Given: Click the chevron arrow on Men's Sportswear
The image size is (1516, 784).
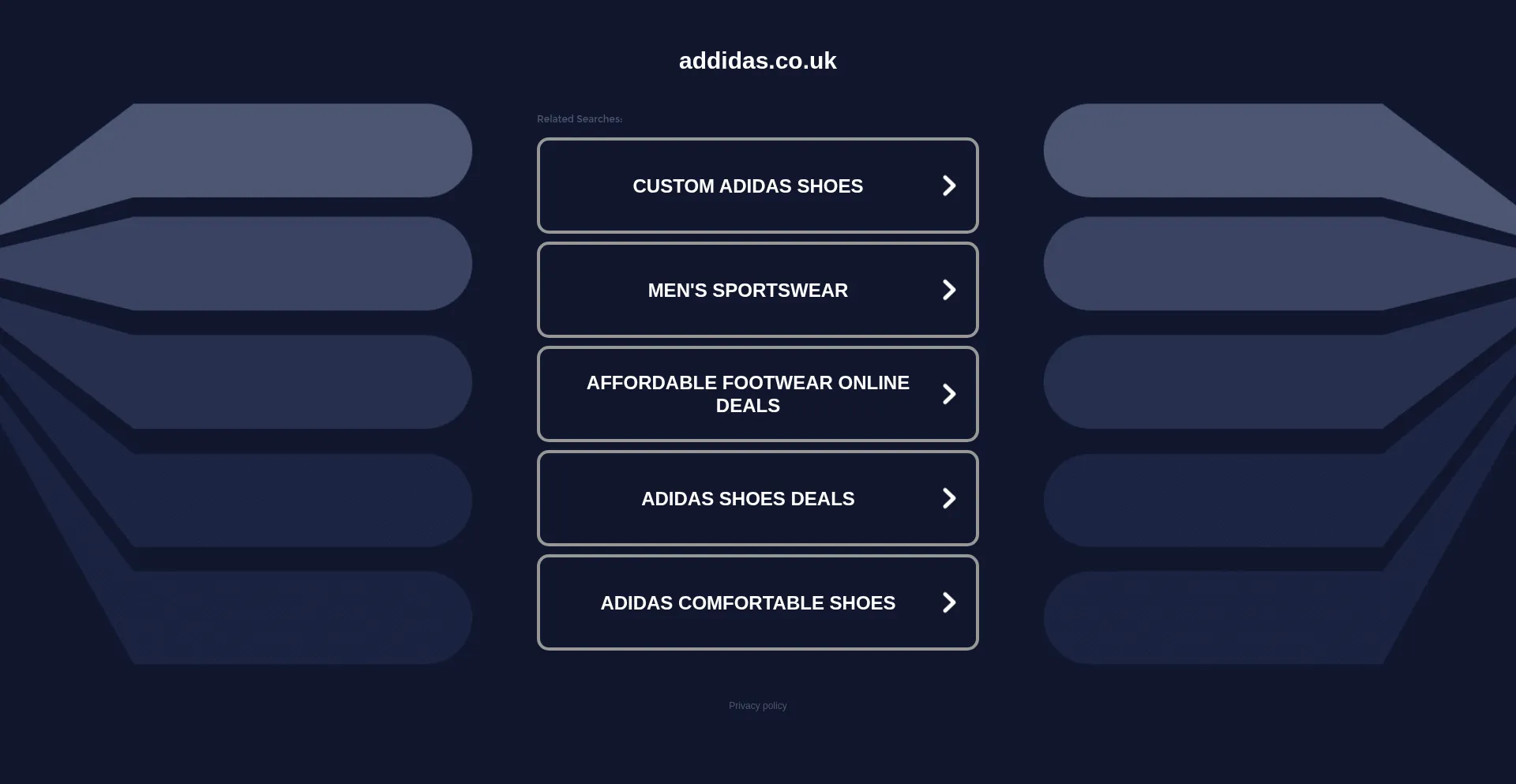Looking at the screenshot, I should pyautogui.click(x=949, y=290).
